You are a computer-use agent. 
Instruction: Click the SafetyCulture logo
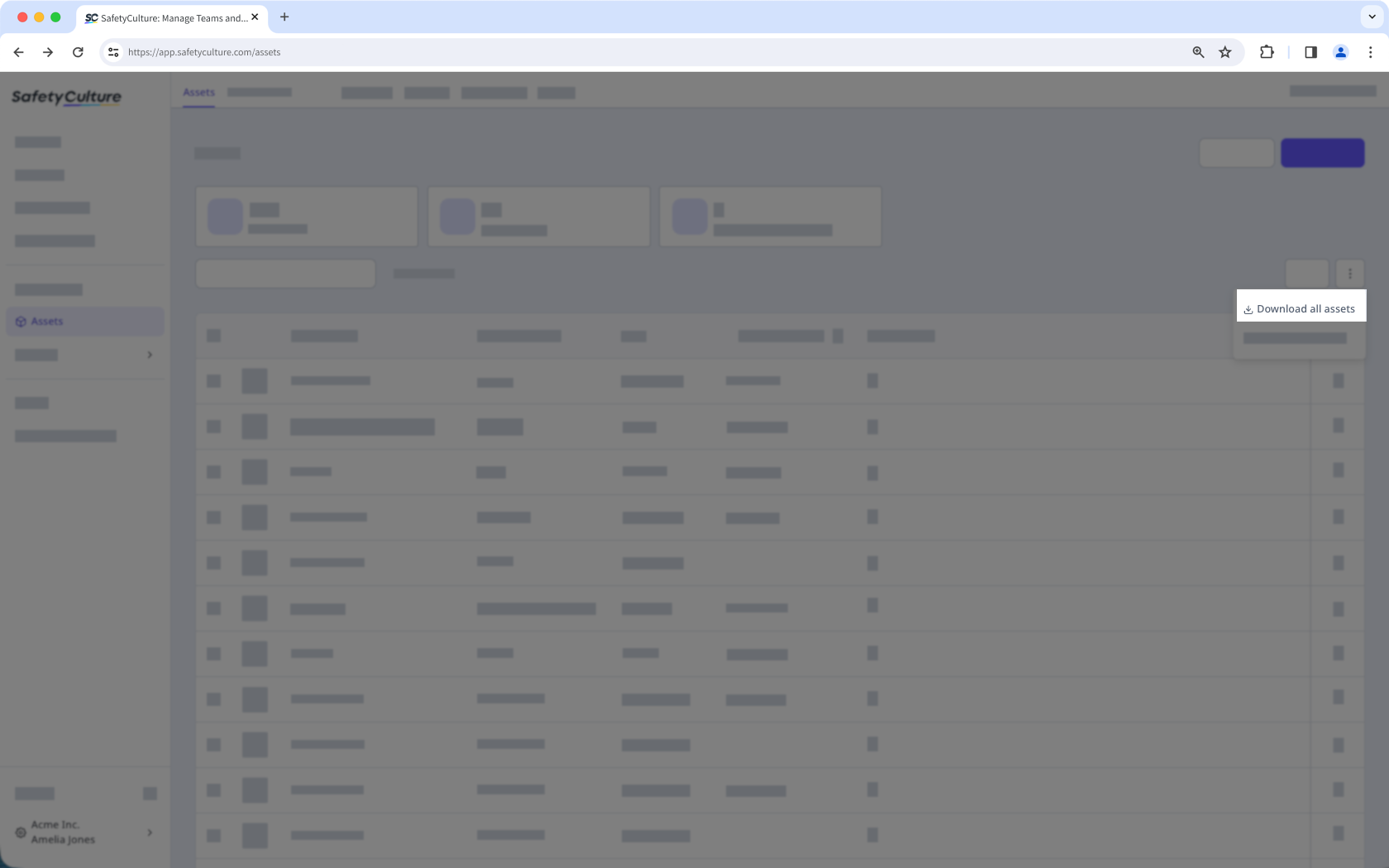pyautogui.click(x=66, y=98)
